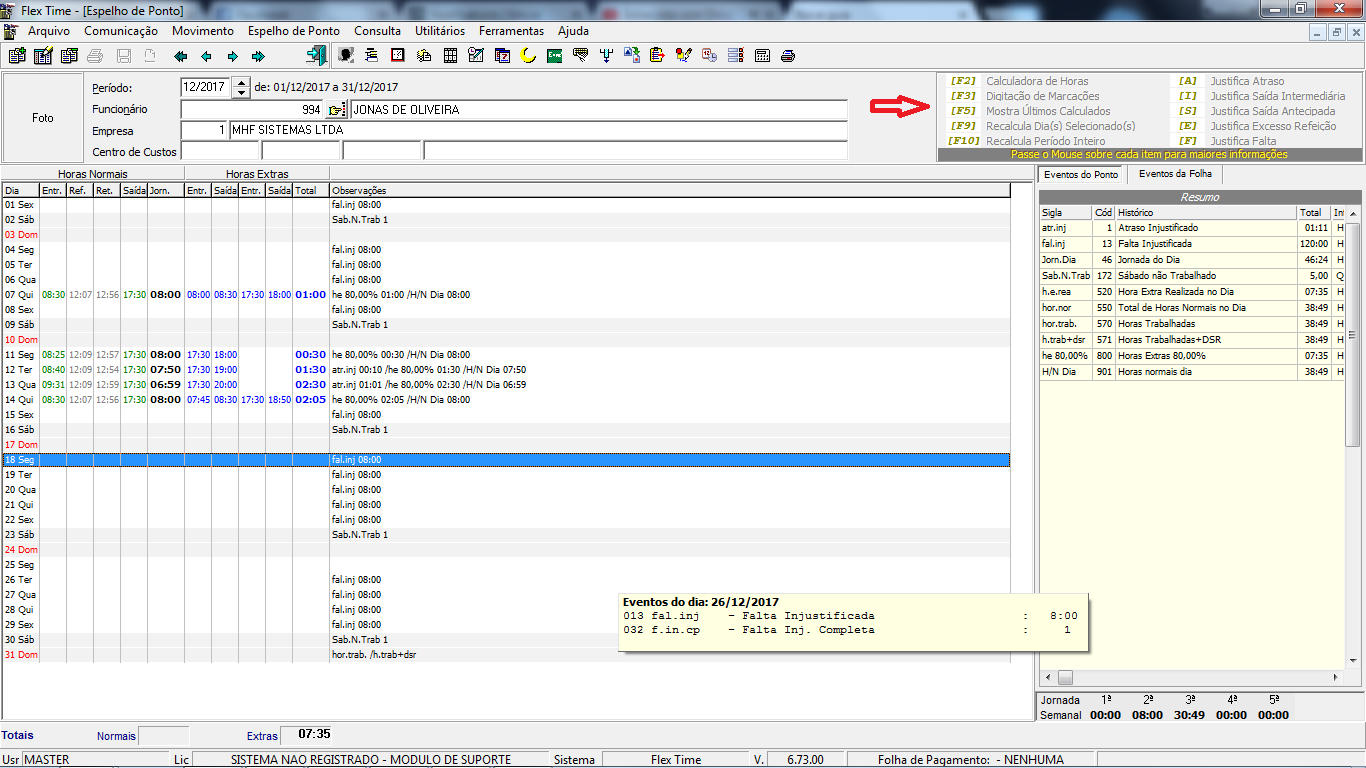Open the Ajuda menu
The image size is (1366, 768).
coord(573,31)
